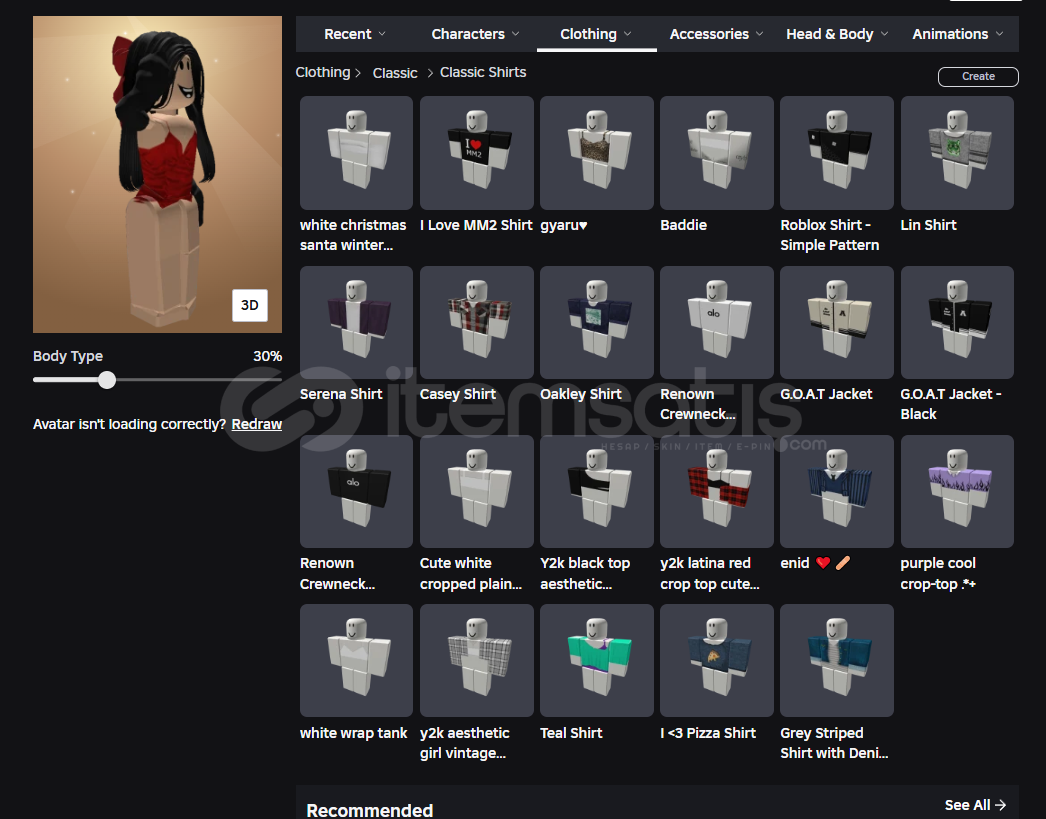Click the "Serena Shirt" item name

coord(341,394)
